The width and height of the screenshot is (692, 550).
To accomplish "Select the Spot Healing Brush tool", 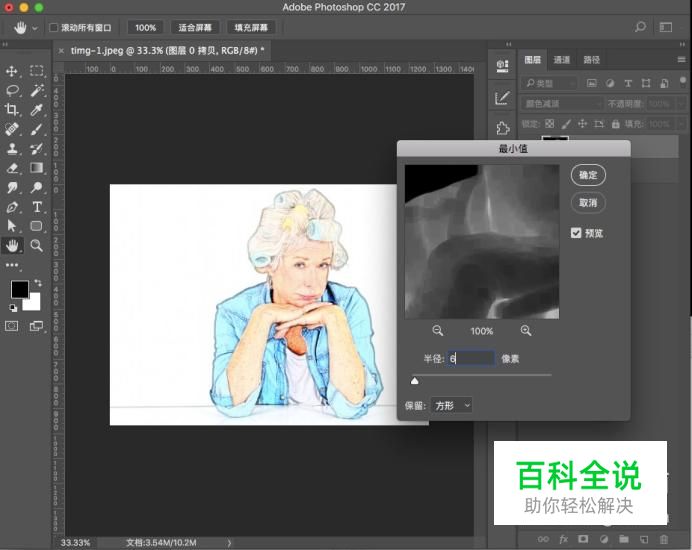I will coord(12,129).
